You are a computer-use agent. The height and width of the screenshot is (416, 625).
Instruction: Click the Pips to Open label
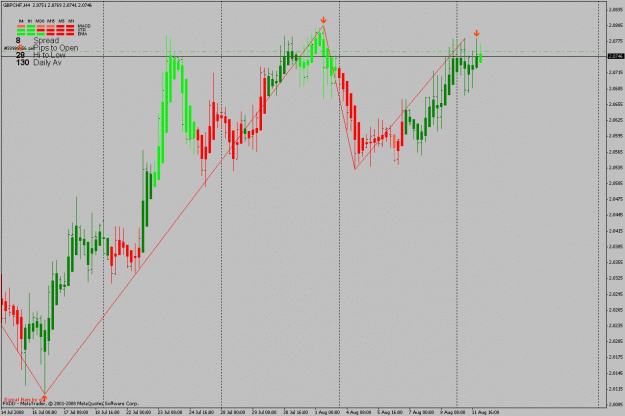pyautogui.click(x=56, y=48)
